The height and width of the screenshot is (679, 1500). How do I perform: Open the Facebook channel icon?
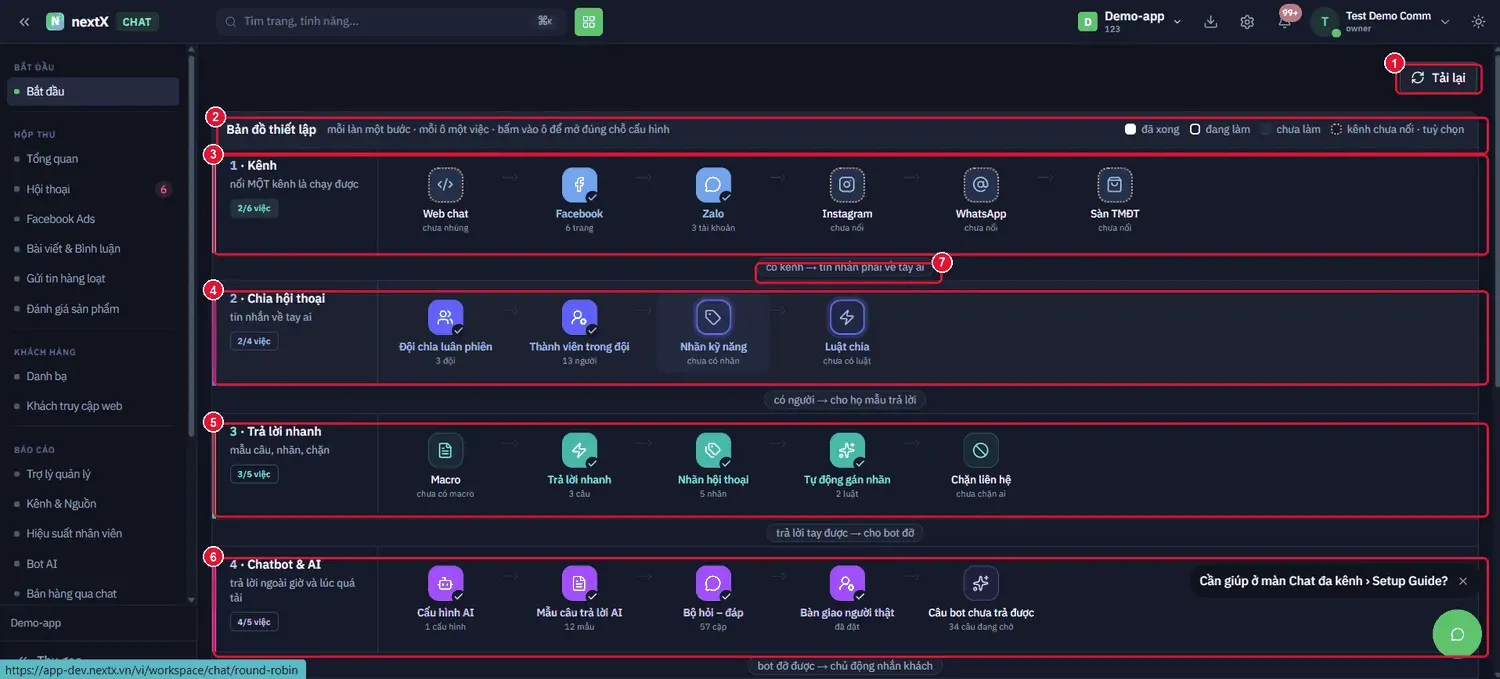(x=579, y=185)
